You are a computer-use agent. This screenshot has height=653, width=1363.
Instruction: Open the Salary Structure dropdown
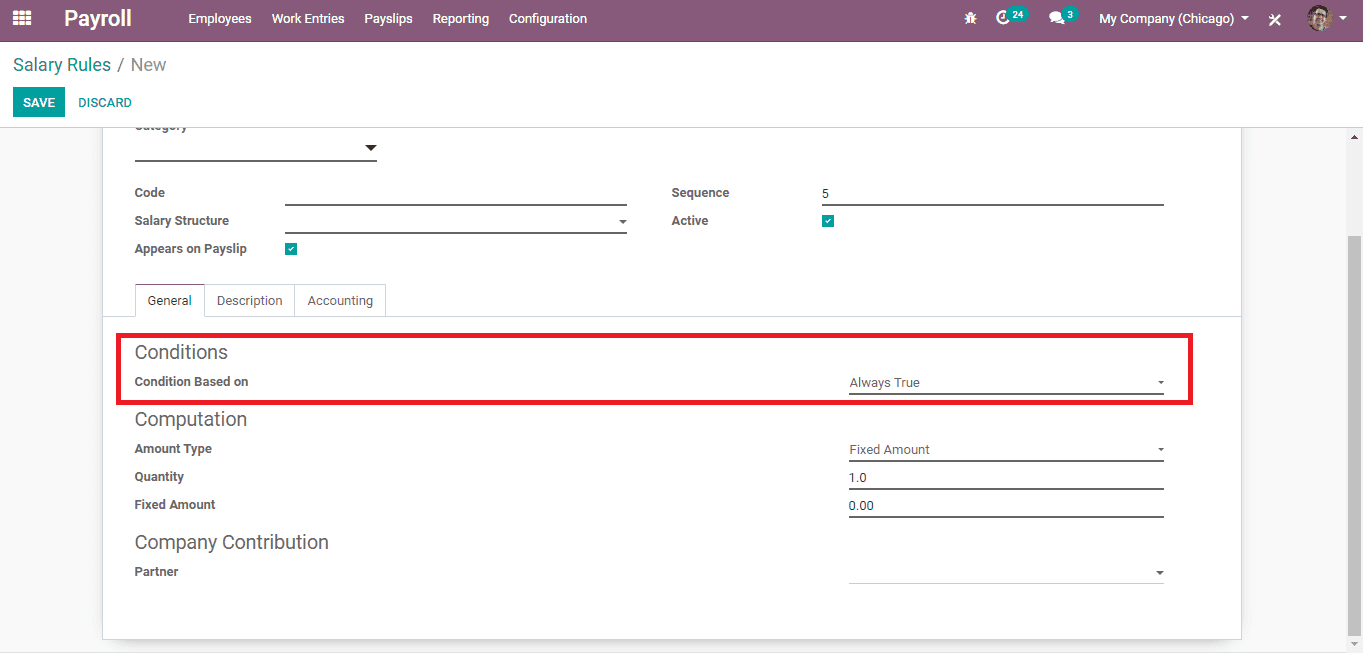click(x=456, y=221)
